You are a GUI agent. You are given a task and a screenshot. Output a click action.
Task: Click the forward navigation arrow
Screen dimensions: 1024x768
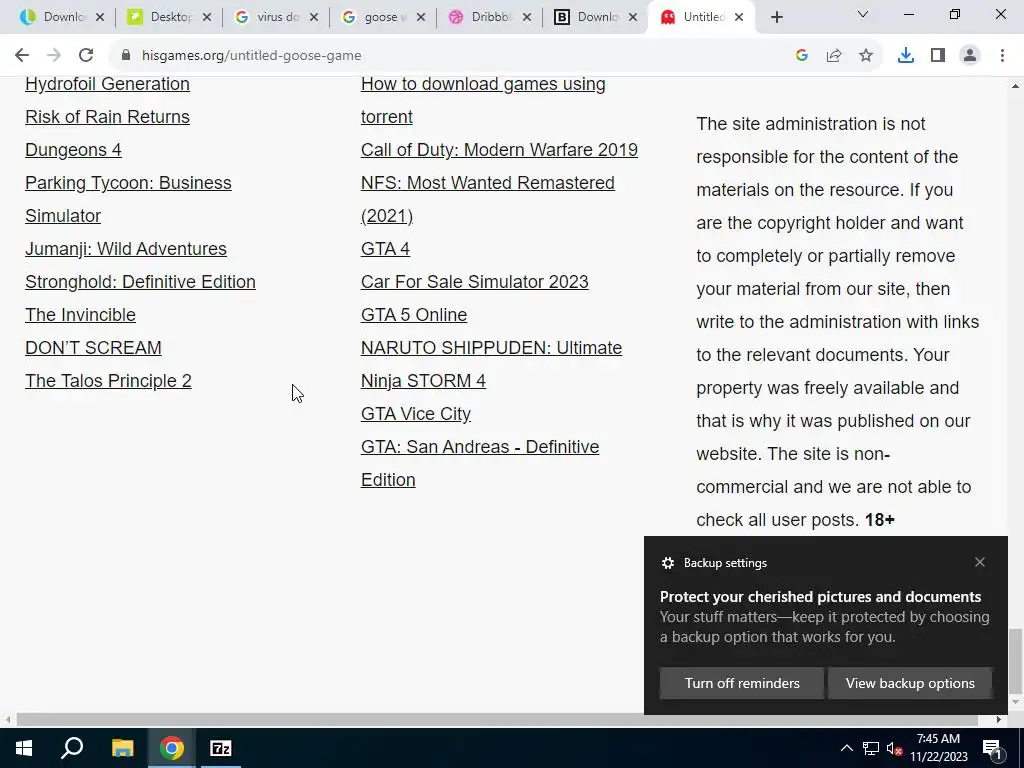coord(54,56)
